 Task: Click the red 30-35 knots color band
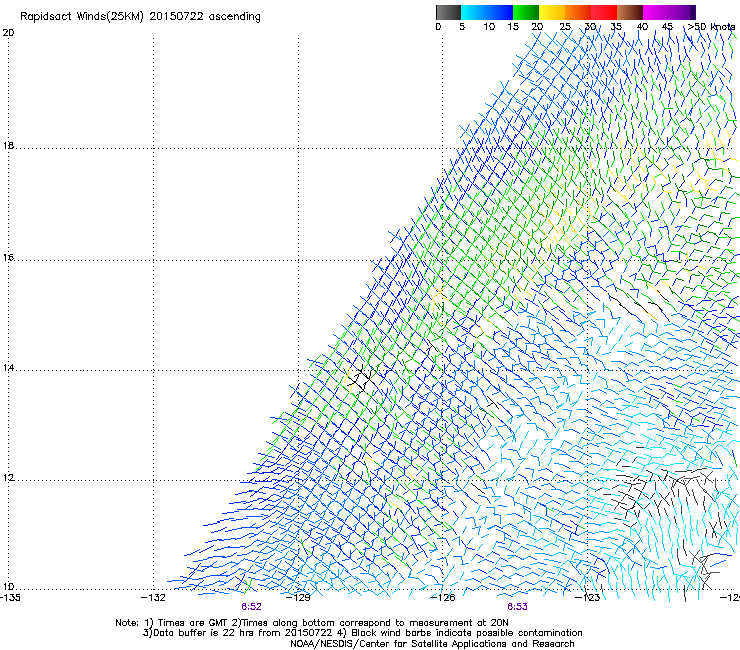(x=604, y=12)
